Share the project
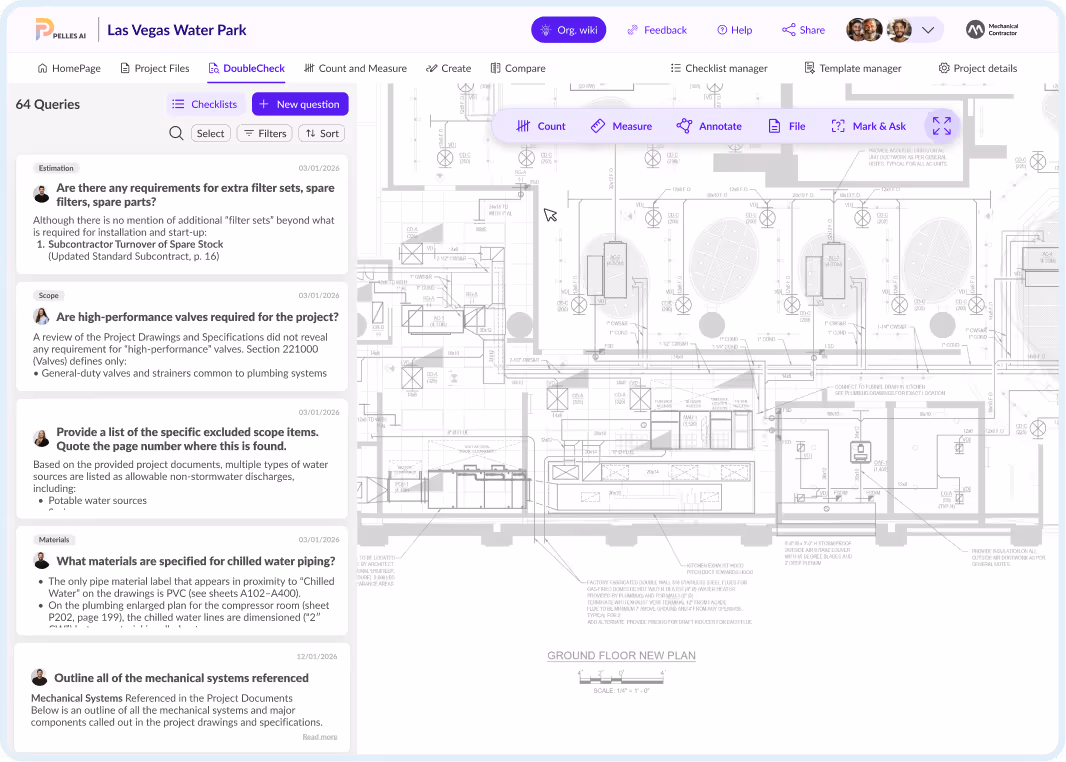Viewport: 1066px width, 762px height. 803,30
